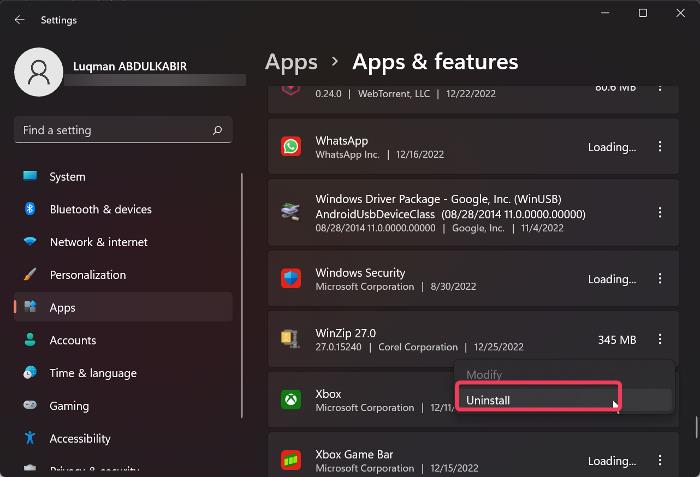Click the Apps breadcrumb link
Viewport: 700px width, 477px height.
point(291,62)
